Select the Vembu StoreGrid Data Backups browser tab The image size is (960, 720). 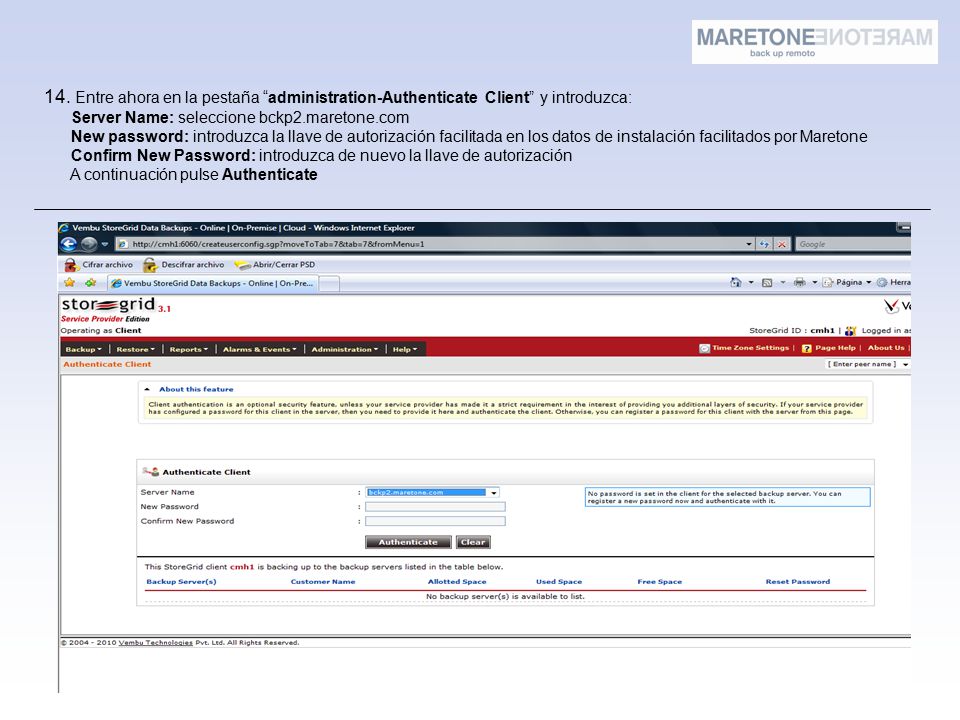tap(212, 283)
